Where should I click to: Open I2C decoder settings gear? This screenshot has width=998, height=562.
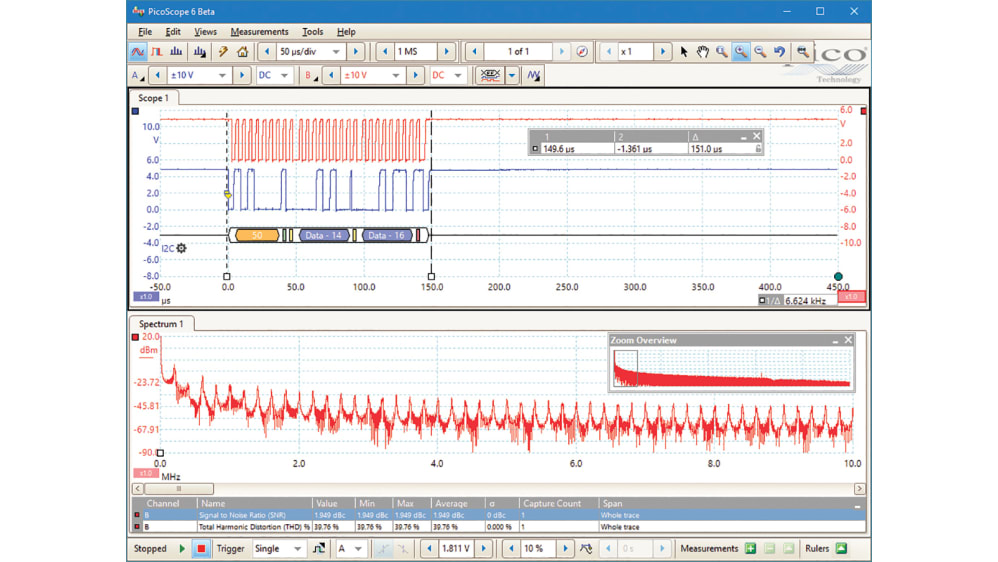(181, 248)
